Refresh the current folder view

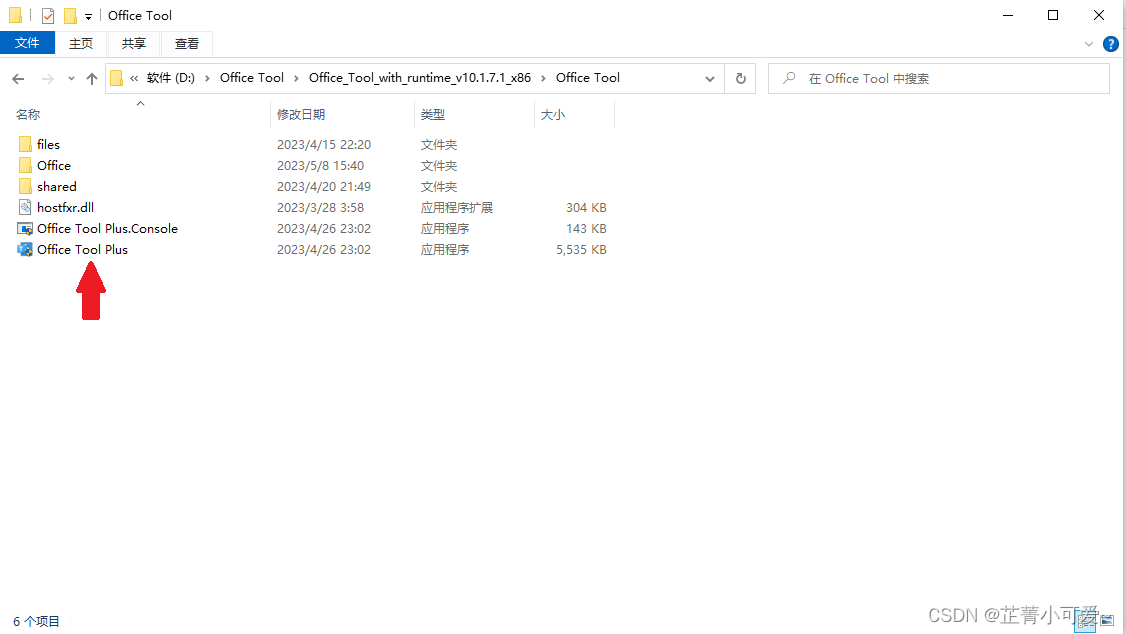740,79
